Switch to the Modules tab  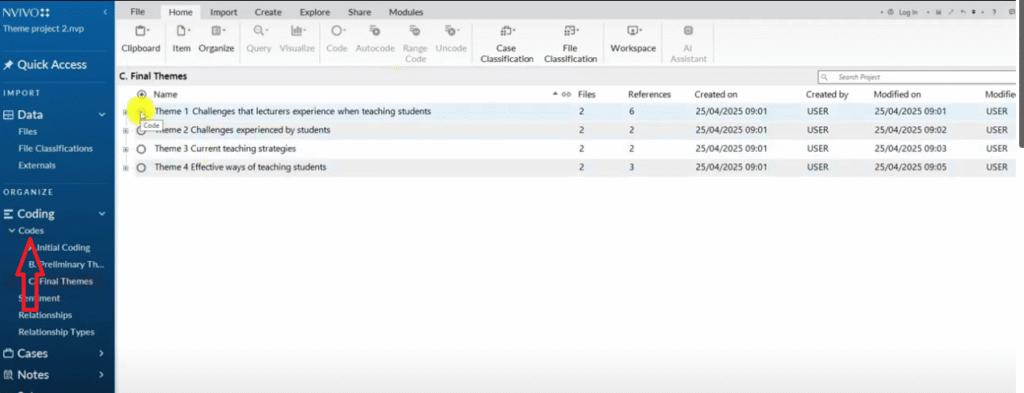pyautogui.click(x=406, y=12)
